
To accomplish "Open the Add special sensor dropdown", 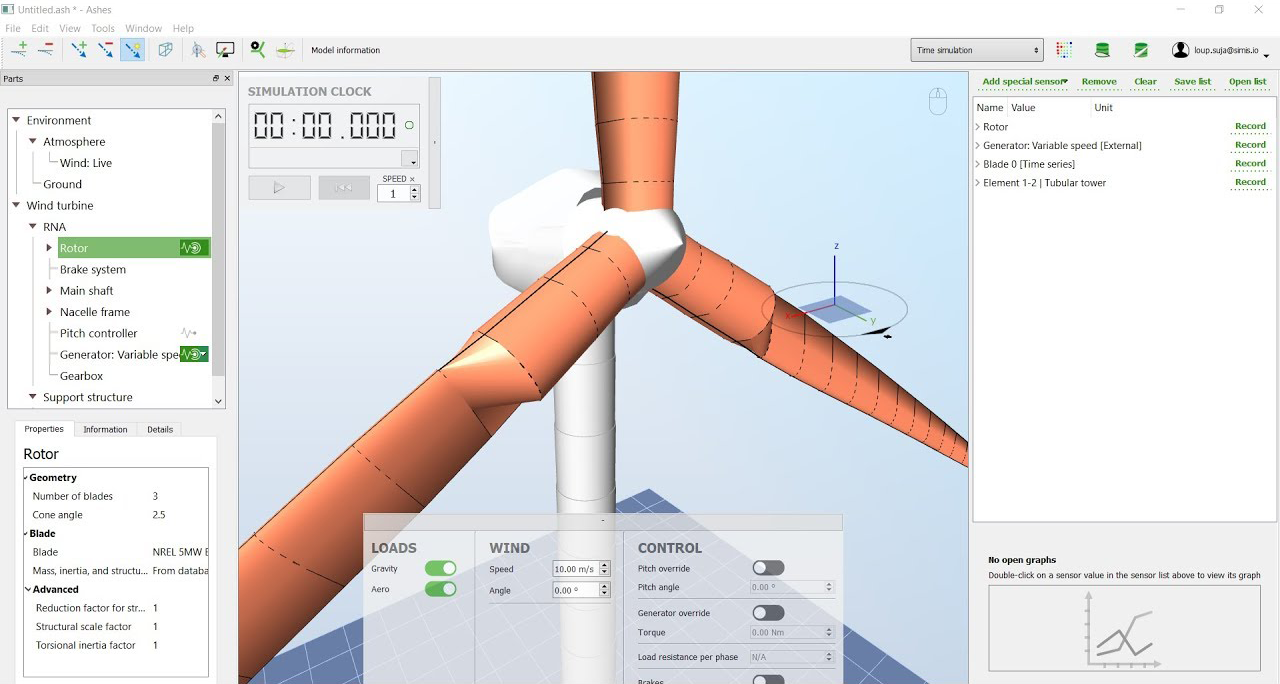I will click(x=1025, y=82).
